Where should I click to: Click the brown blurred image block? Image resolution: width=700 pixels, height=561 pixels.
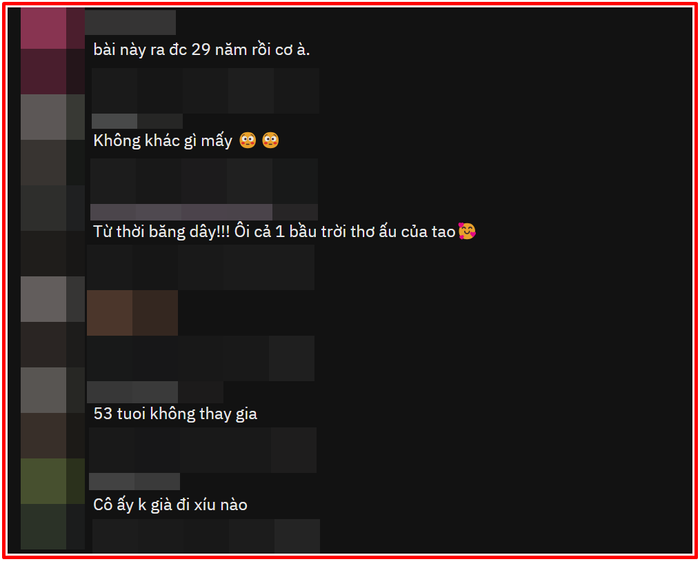[x=132, y=313]
